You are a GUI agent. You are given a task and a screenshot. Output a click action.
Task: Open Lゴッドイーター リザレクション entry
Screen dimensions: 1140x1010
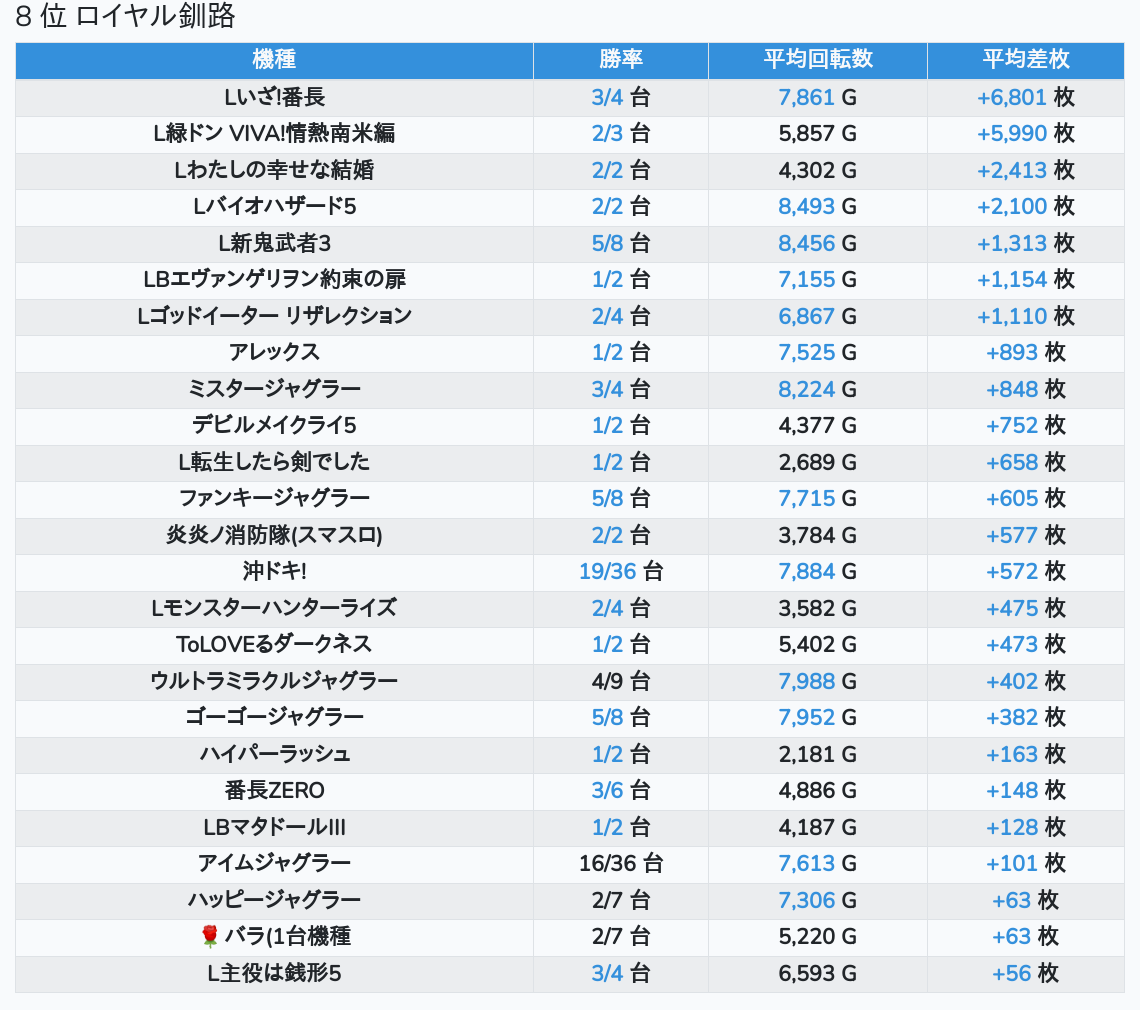[274, 316]
